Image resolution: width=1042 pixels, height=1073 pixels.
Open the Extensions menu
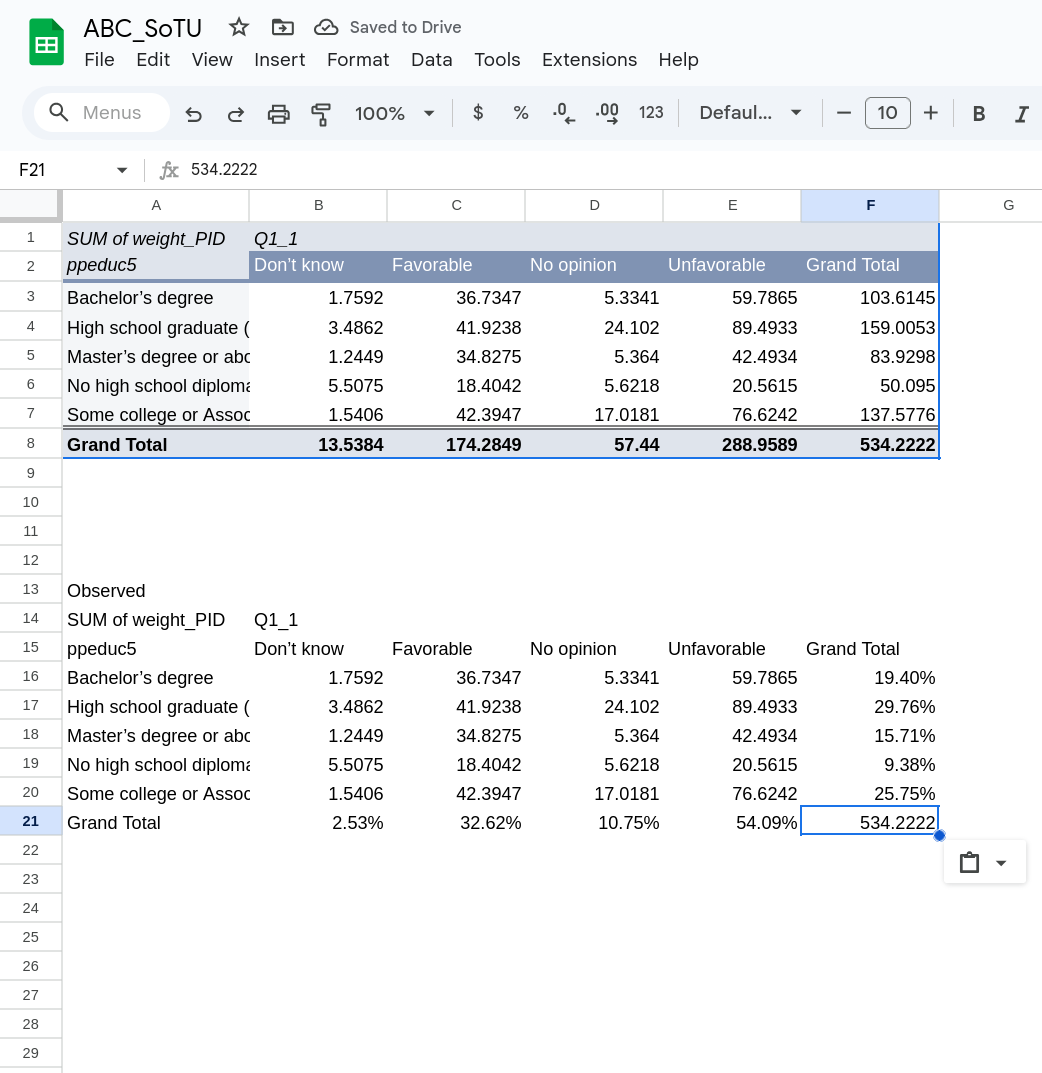(x=589, y=60)
